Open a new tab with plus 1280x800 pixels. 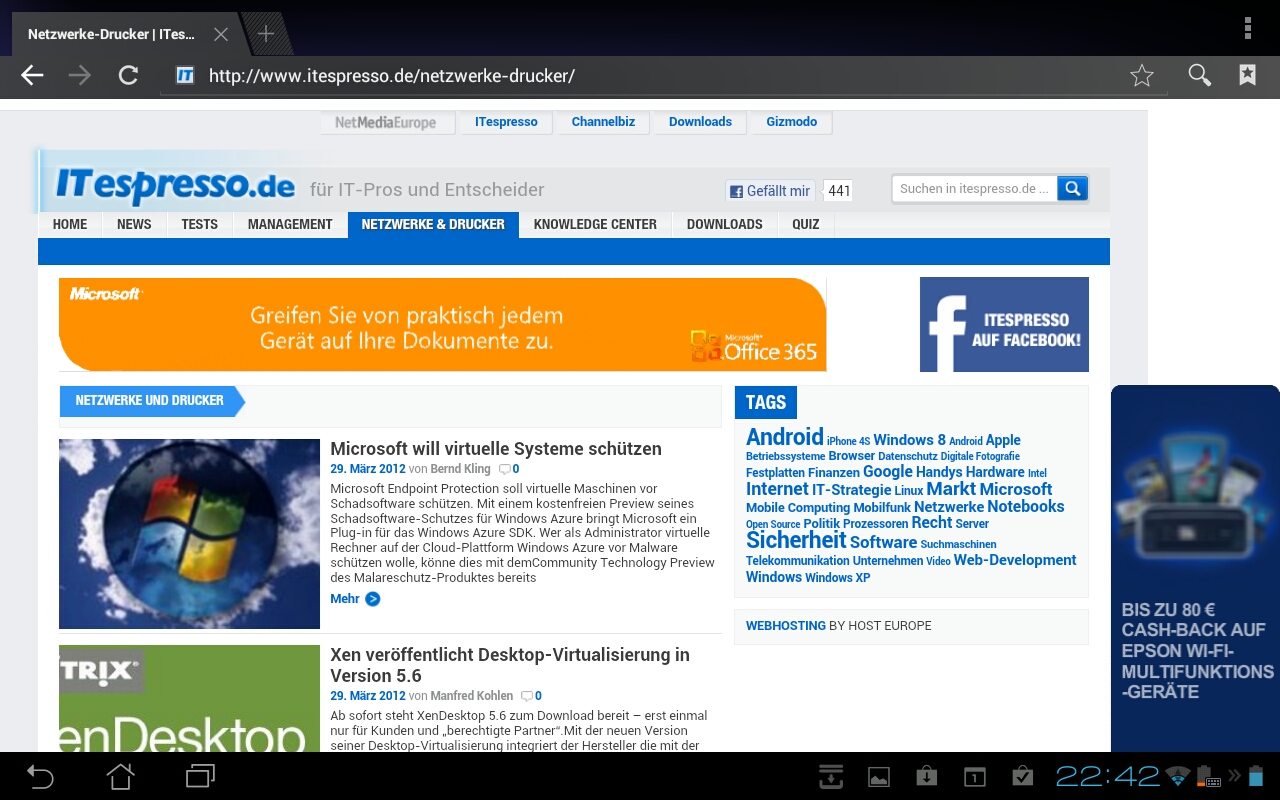(x=266, y=34)
